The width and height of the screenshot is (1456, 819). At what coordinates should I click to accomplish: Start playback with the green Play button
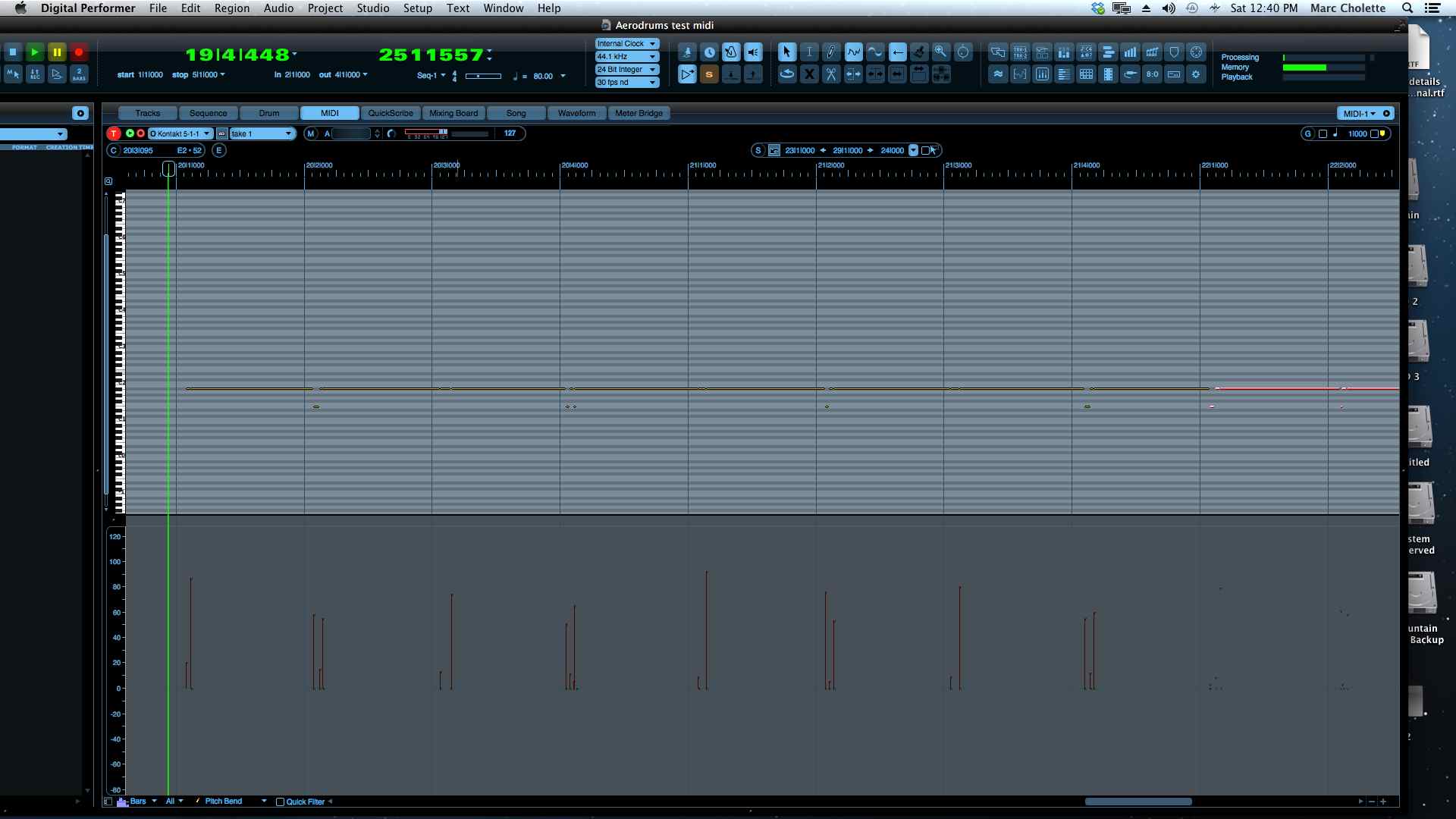coord(35,52)
